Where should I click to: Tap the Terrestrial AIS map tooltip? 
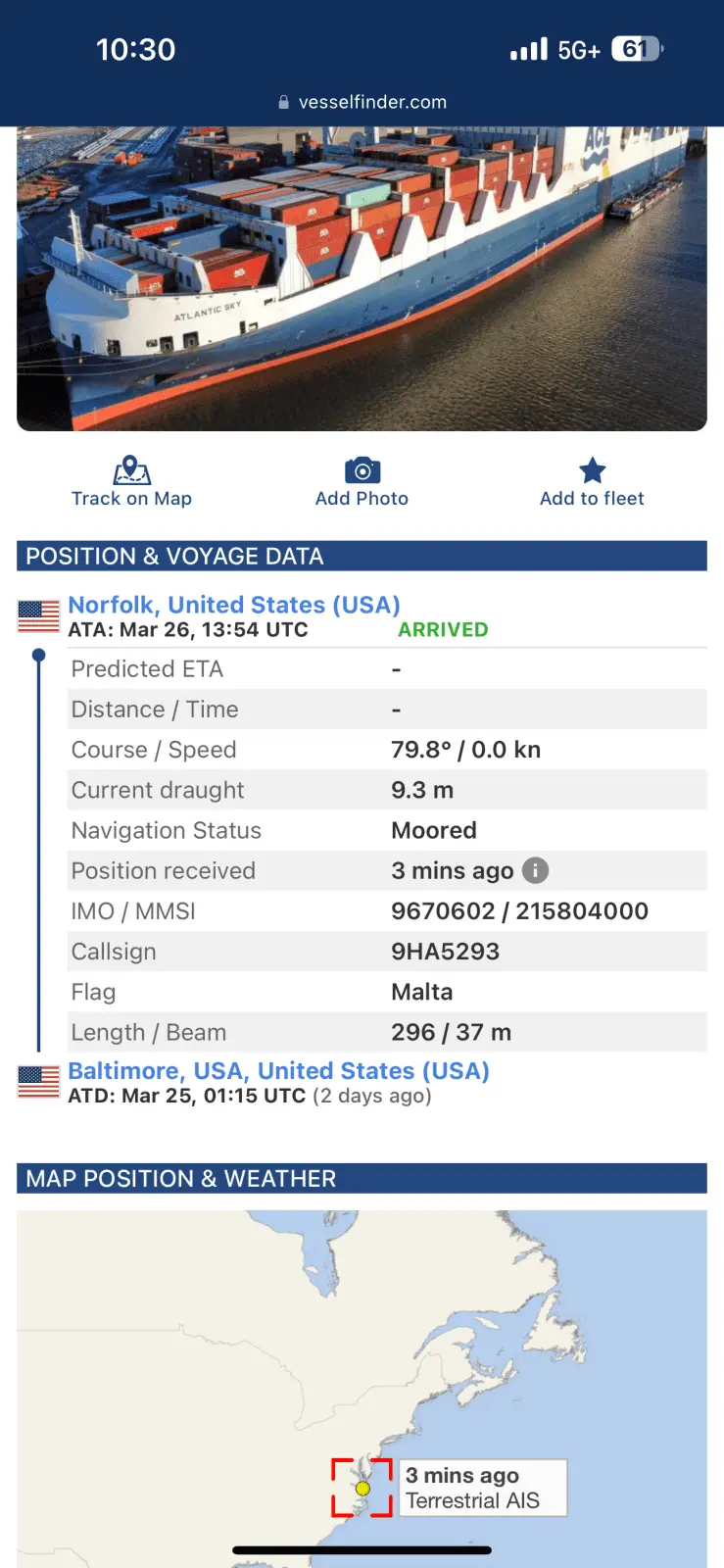(482, 1488)
